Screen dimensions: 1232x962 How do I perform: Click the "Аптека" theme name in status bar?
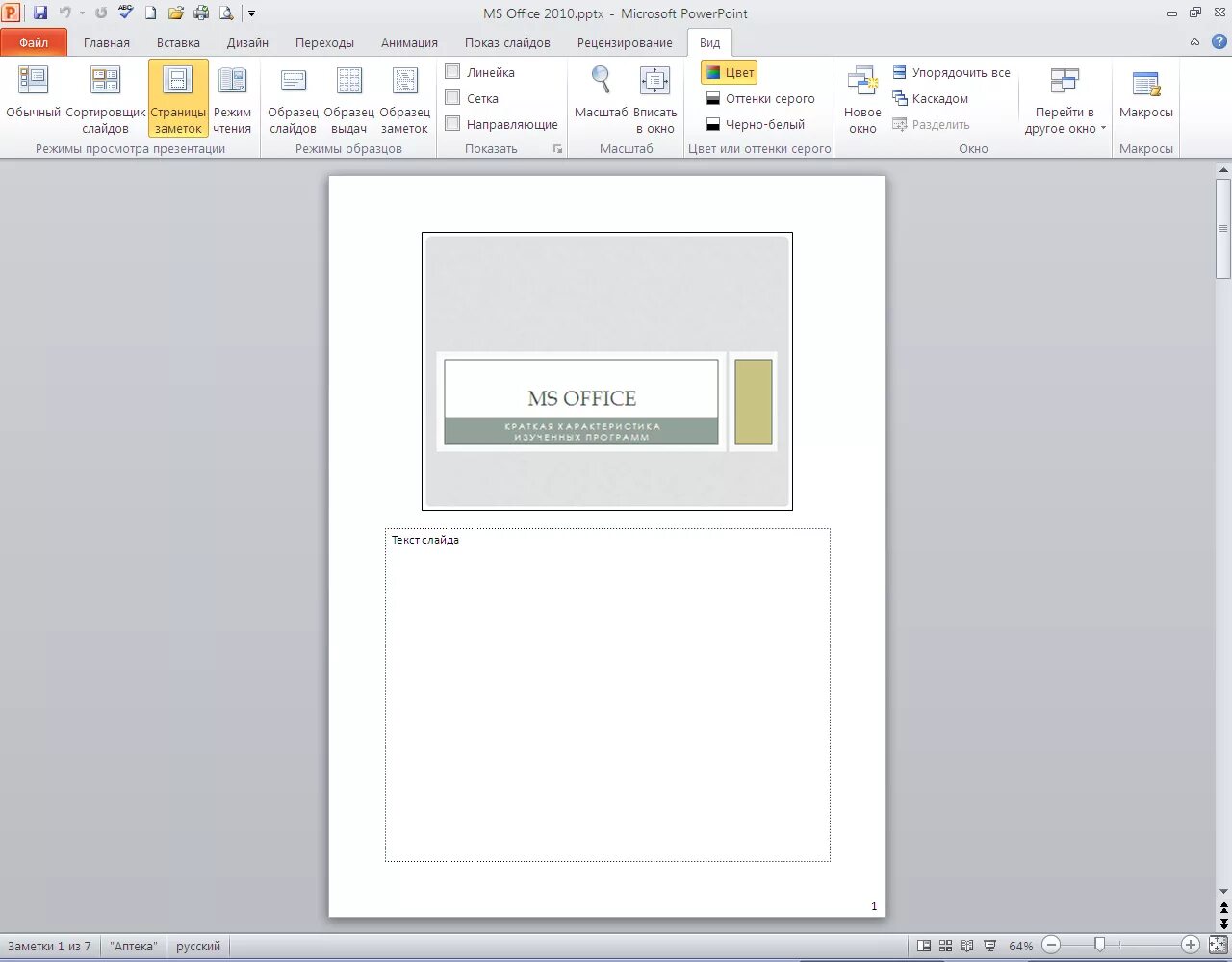134,947
